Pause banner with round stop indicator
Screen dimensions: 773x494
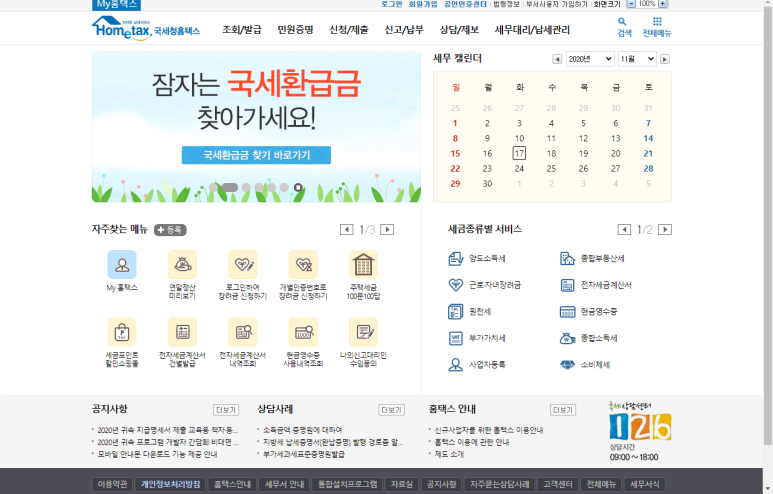[x=298, y=187]
